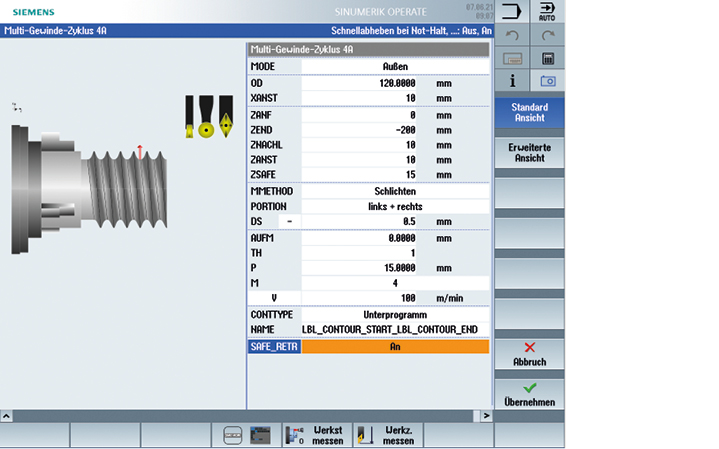Edit the M value 4
Viewport: 719px width, 449px height.
click(395, 283)
